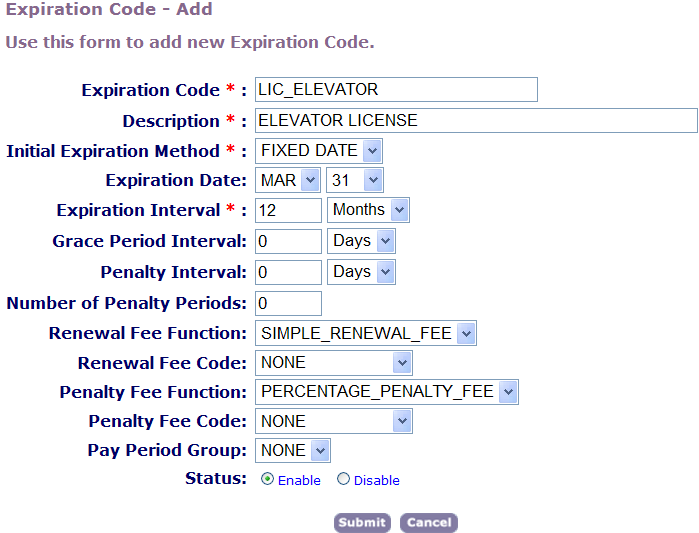Click the Submit button
This screenshot has width=699, height=533.
(x=362, y=522)
